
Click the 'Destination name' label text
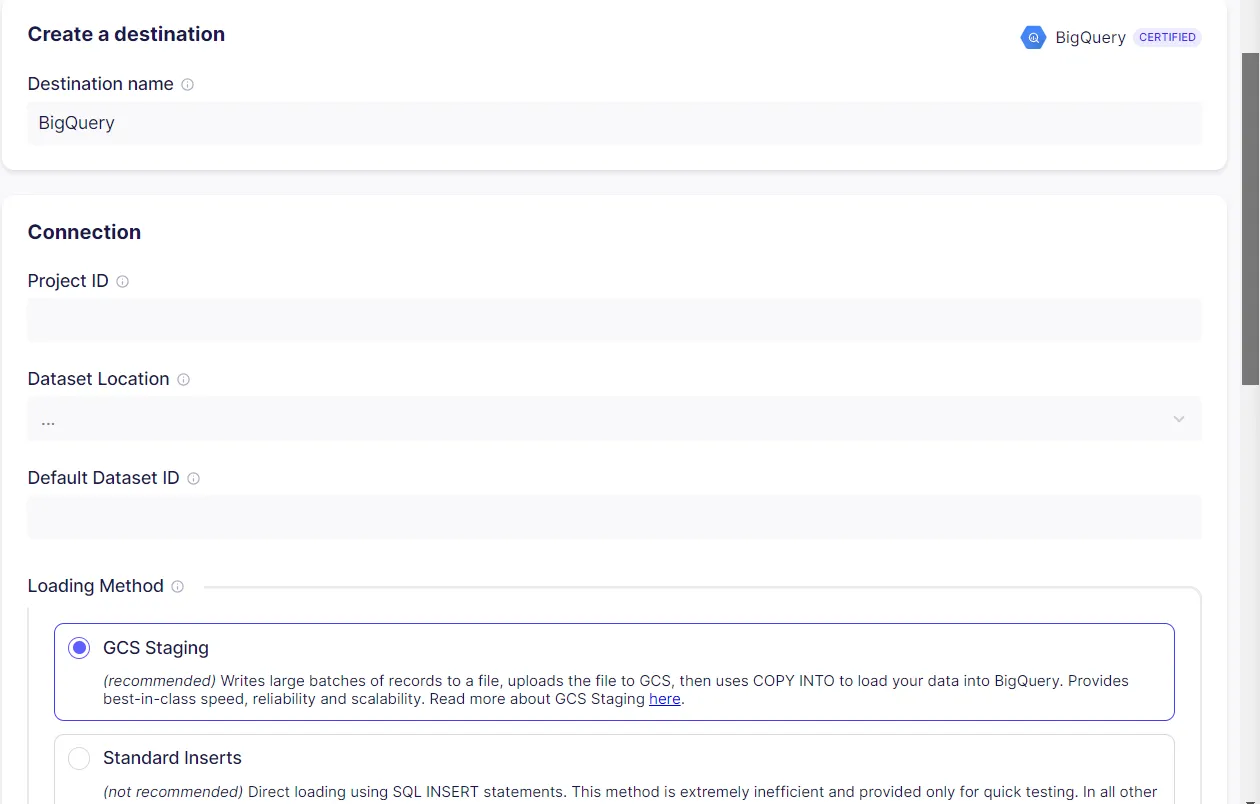100,84
